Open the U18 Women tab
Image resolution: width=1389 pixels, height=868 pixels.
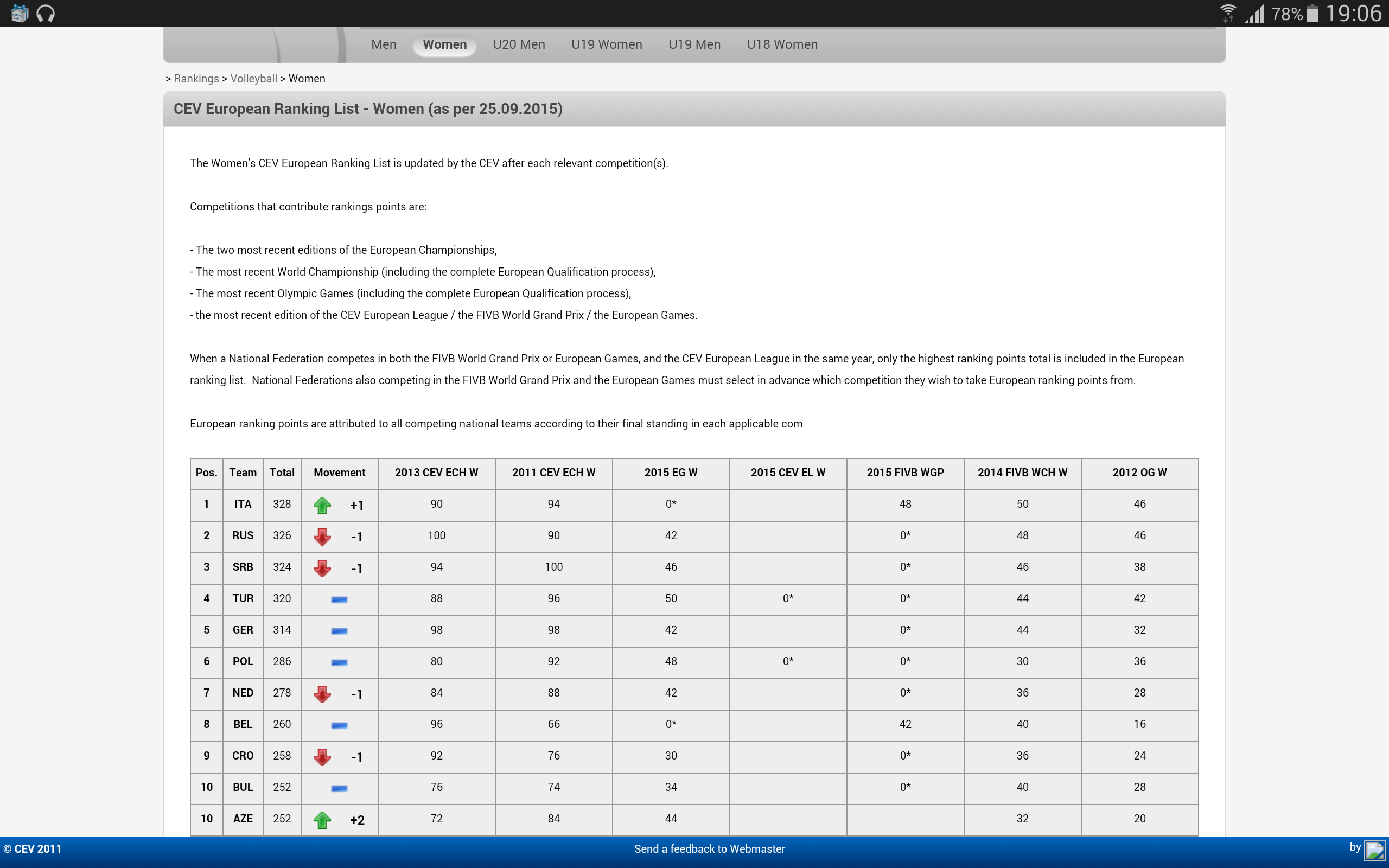782,44
